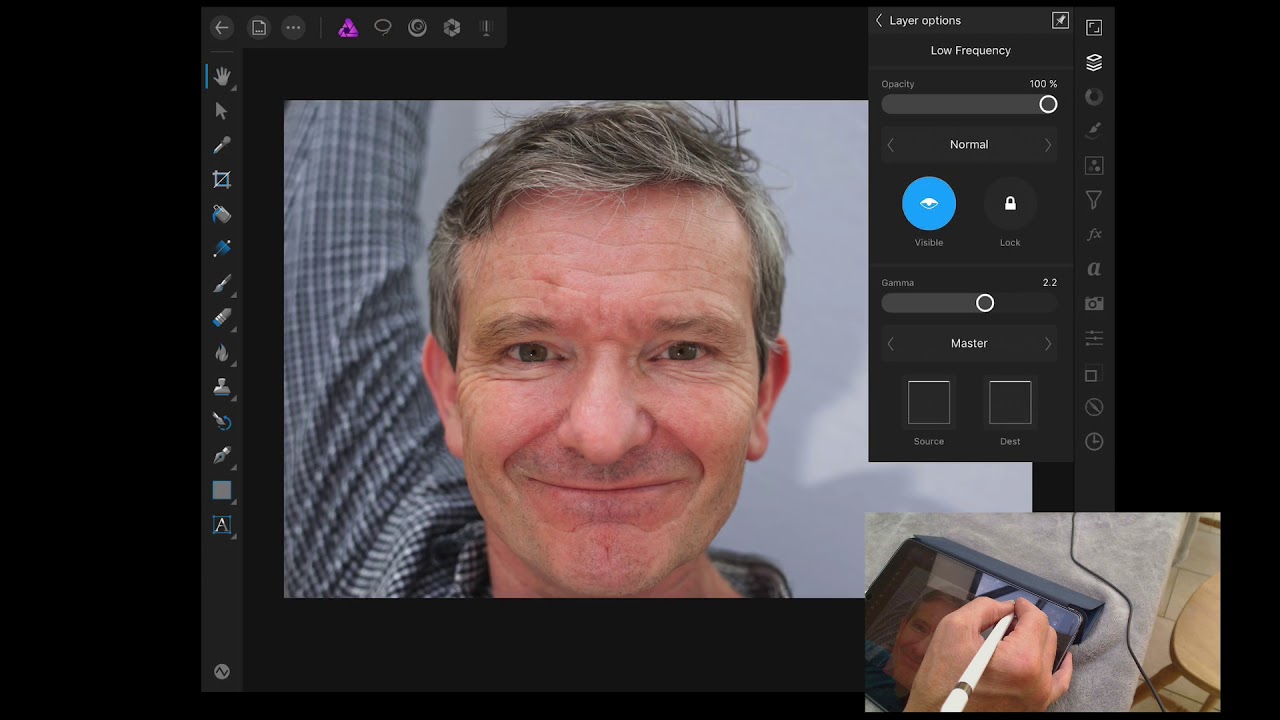The height and width of the screenshot is (720, 1280).
Task: Open the Normal blend mode list
Action: click(969, 145)
